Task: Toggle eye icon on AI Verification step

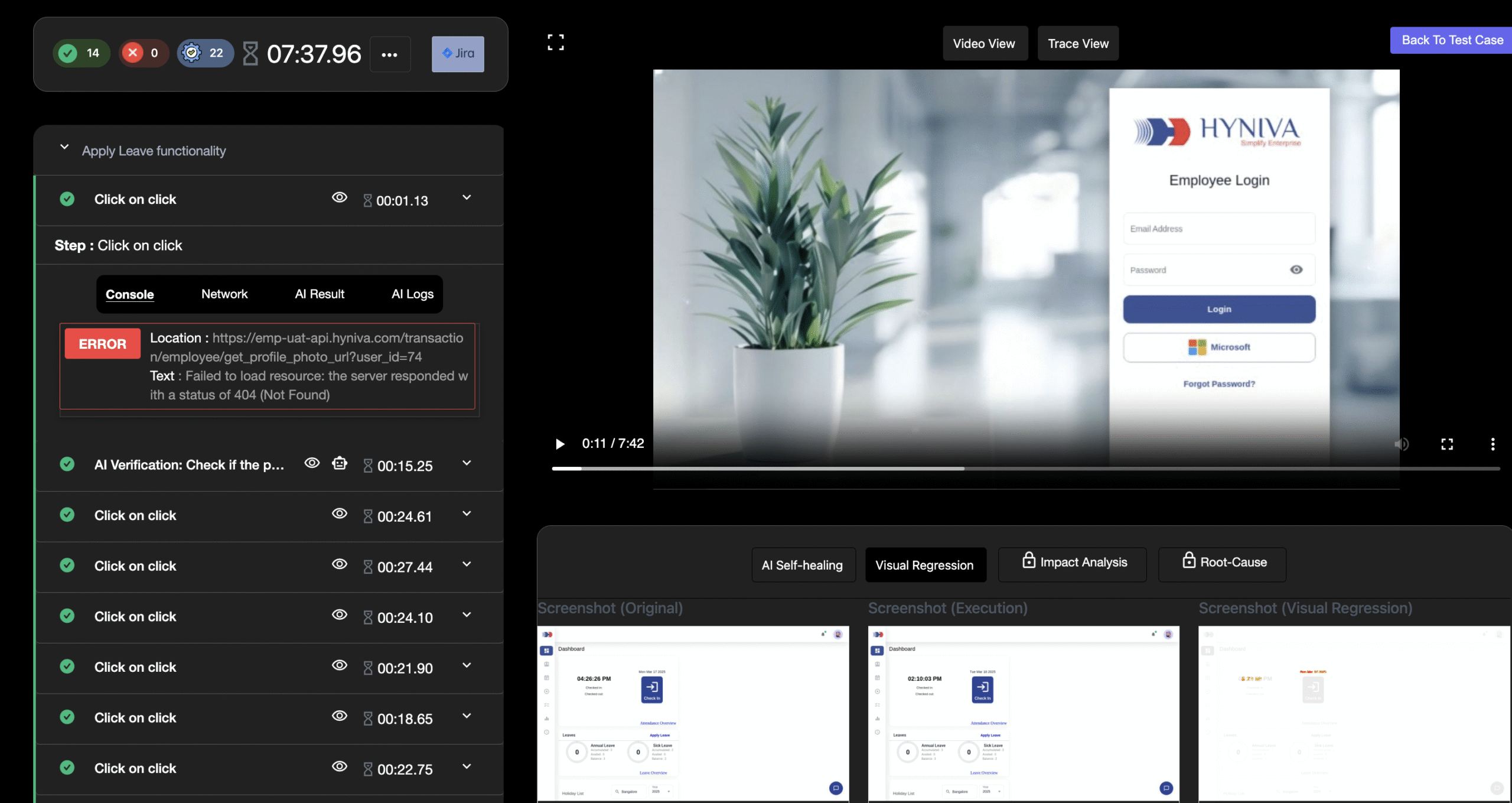Action: (x=312, y=463)
